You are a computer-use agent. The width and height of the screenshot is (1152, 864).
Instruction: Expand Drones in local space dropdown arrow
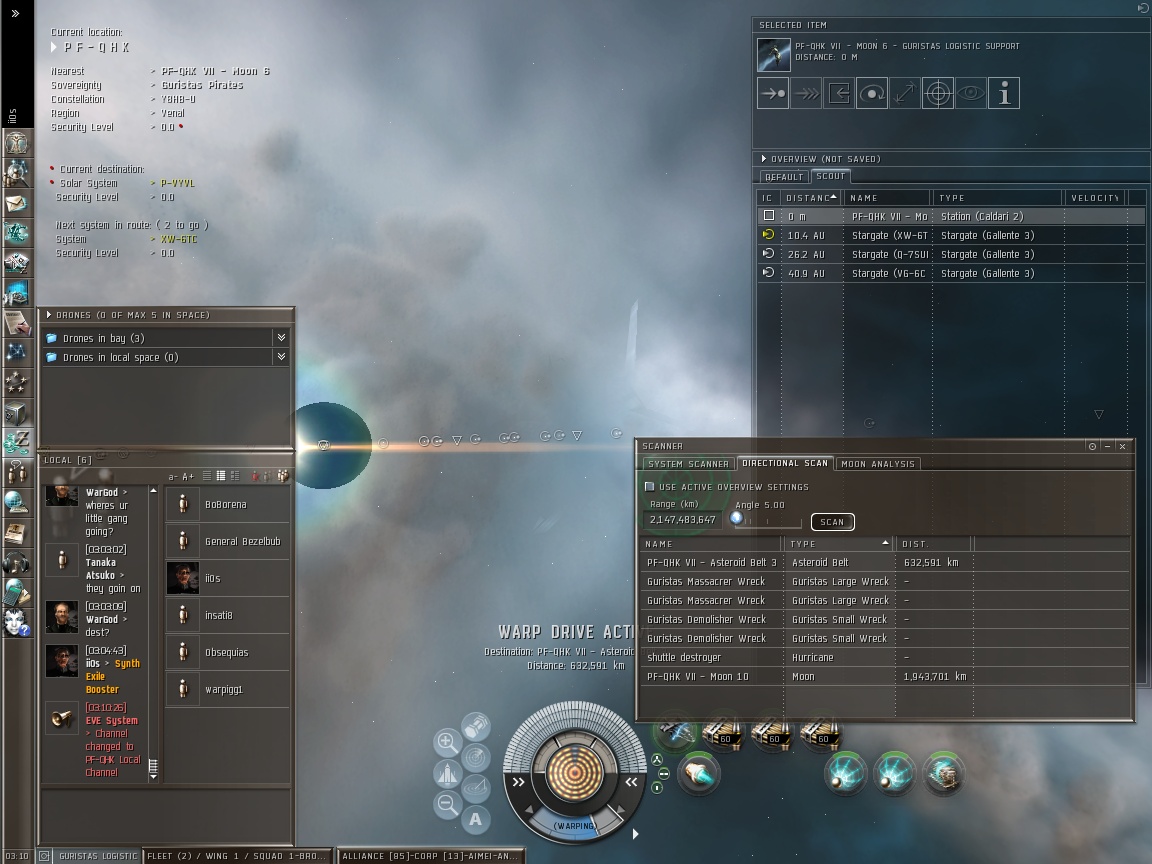click(x=281, y=356)
